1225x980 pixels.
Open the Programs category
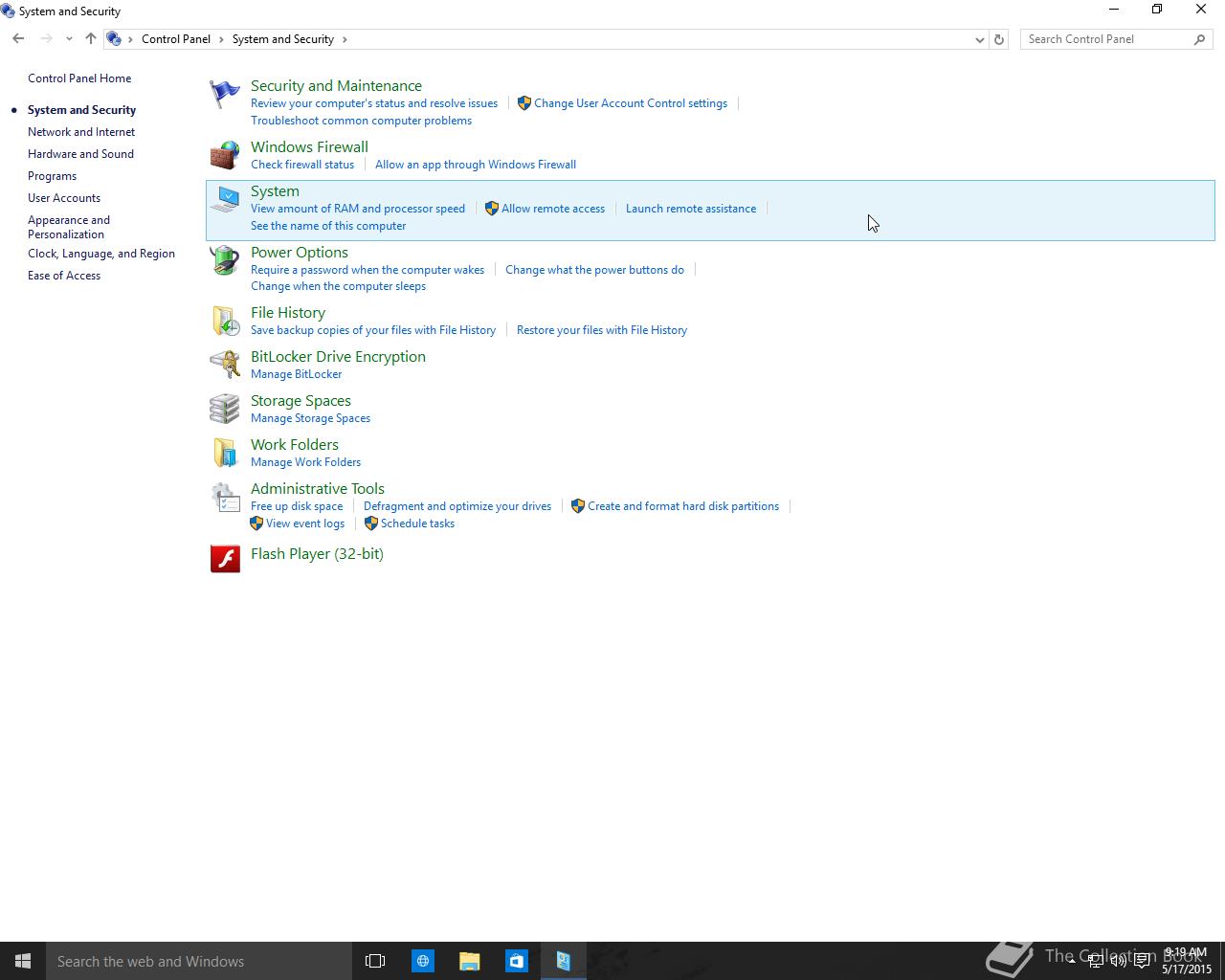[x=52, y=176]
